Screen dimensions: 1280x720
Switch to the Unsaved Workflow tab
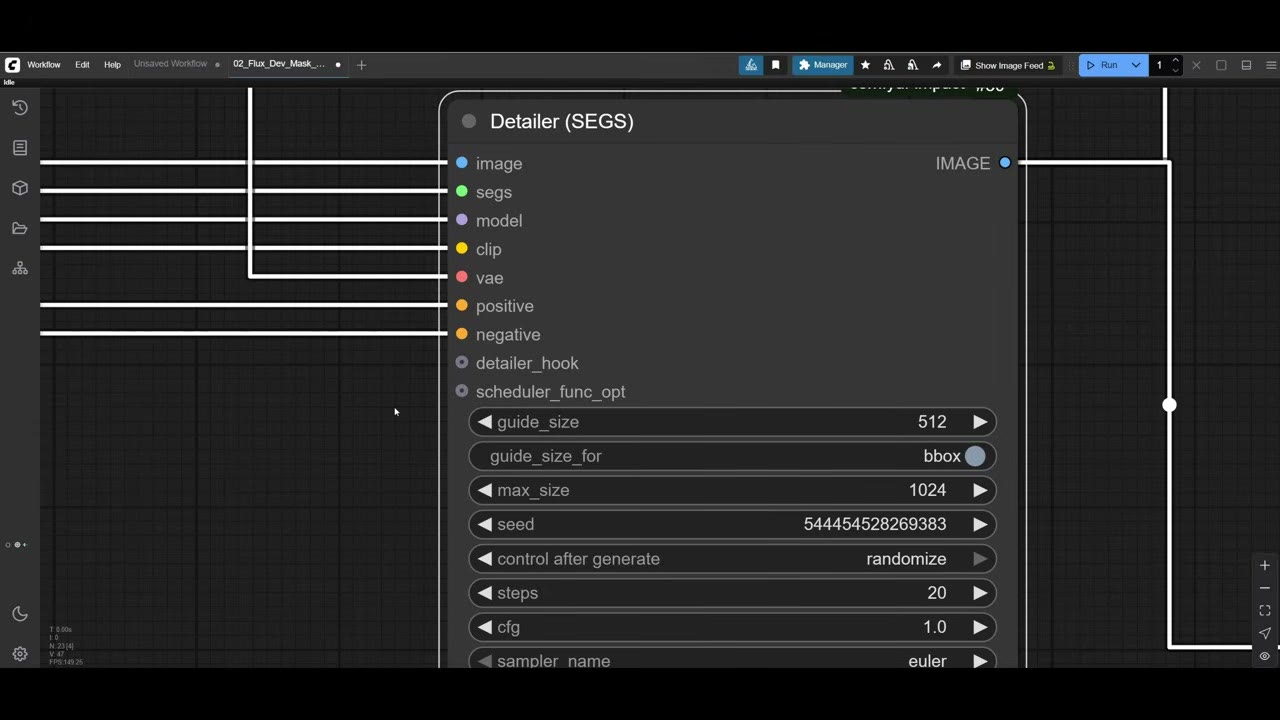171,64
